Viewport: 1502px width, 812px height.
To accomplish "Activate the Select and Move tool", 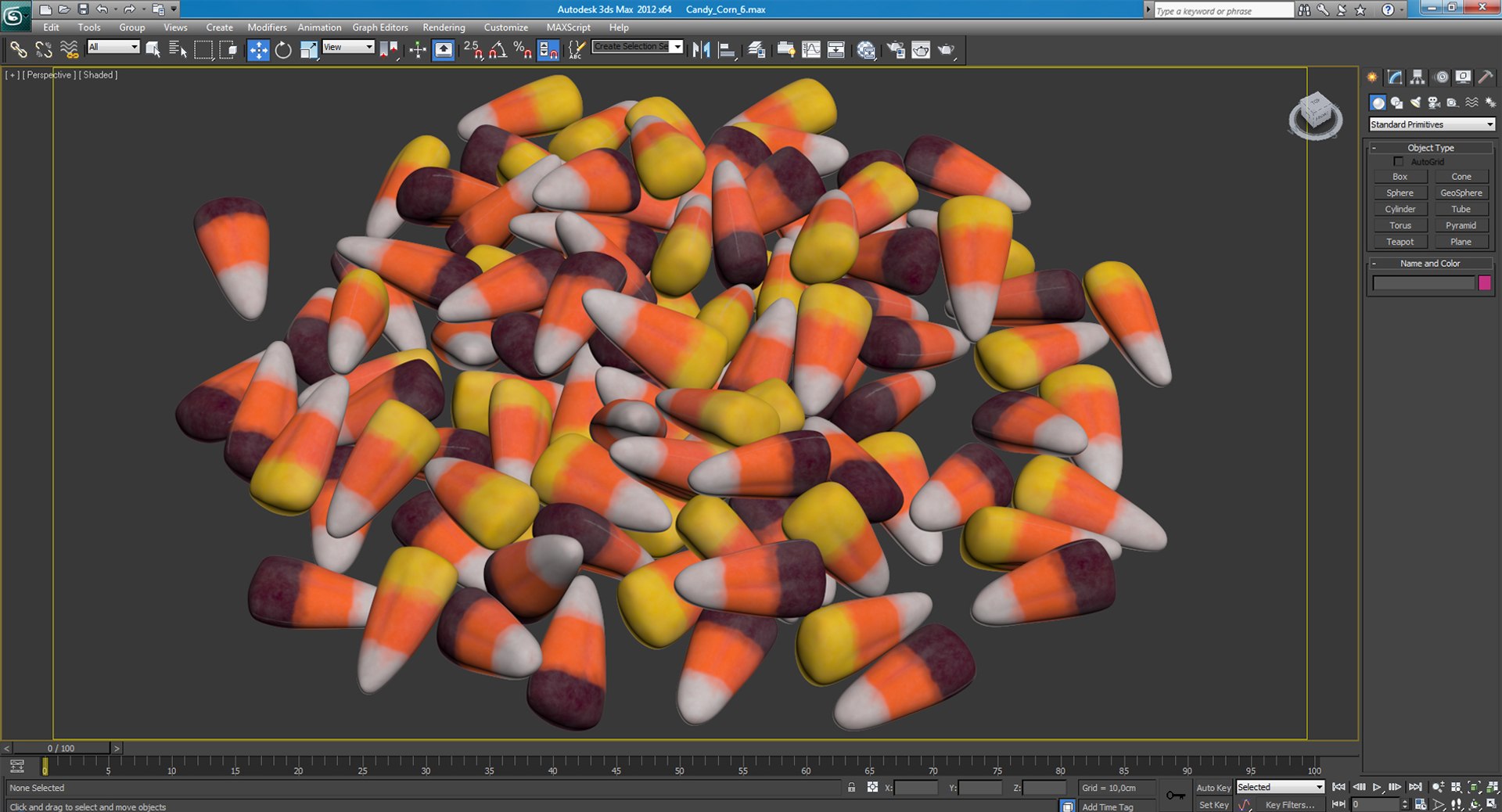I will (258, 50).
